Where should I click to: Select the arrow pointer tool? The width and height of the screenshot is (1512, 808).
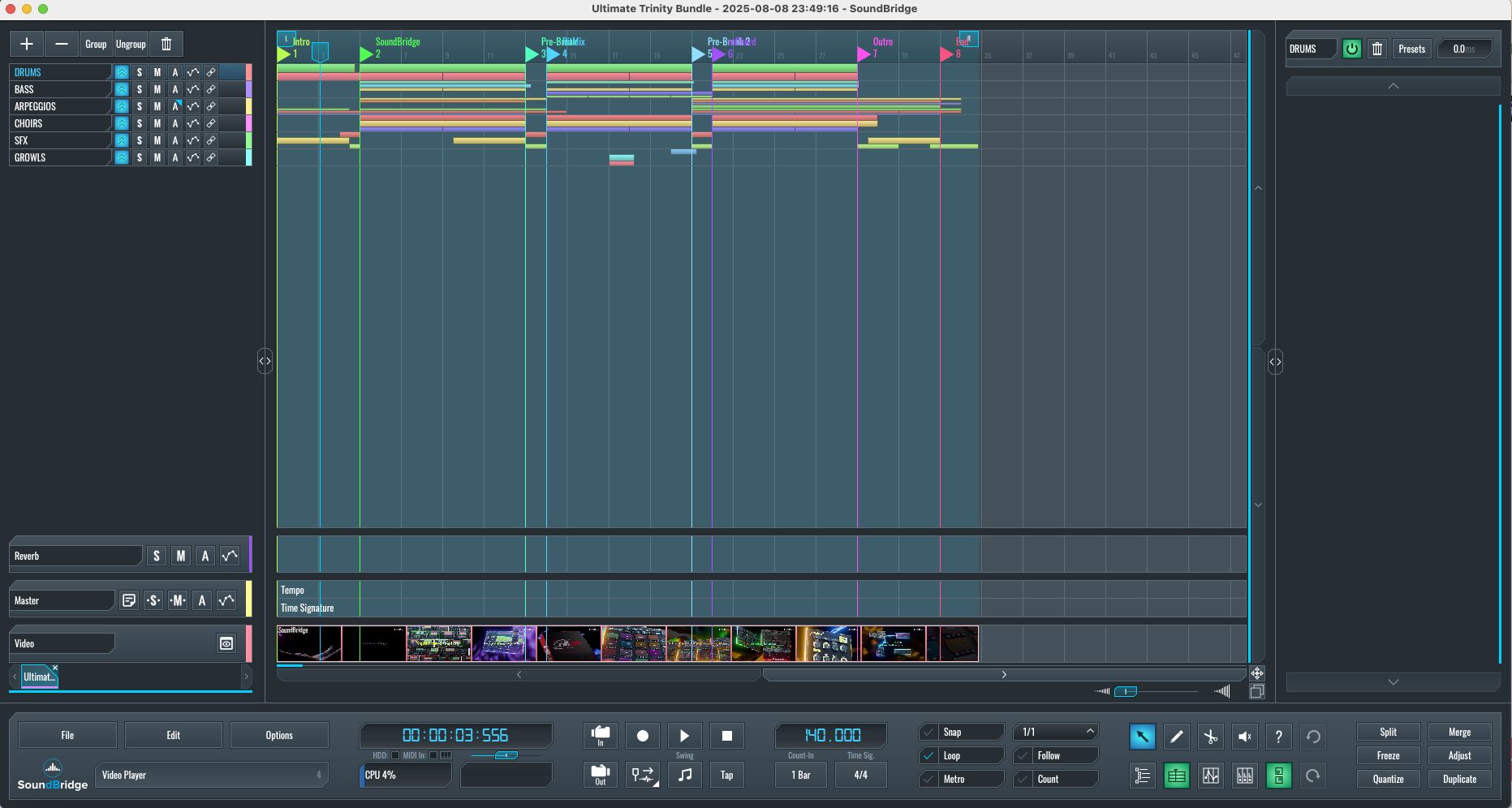[x=1142, y=737]
